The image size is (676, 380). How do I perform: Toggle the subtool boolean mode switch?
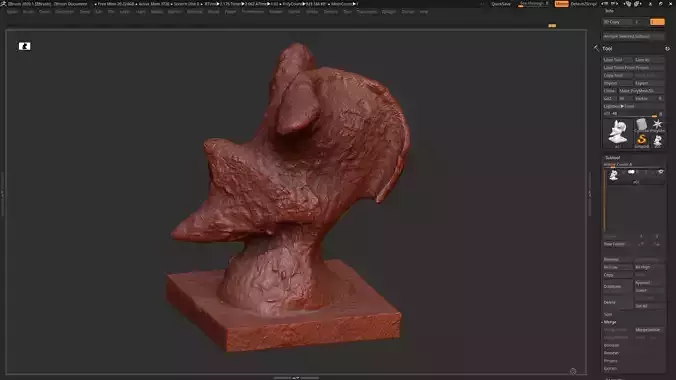click(x=631, y=172)
